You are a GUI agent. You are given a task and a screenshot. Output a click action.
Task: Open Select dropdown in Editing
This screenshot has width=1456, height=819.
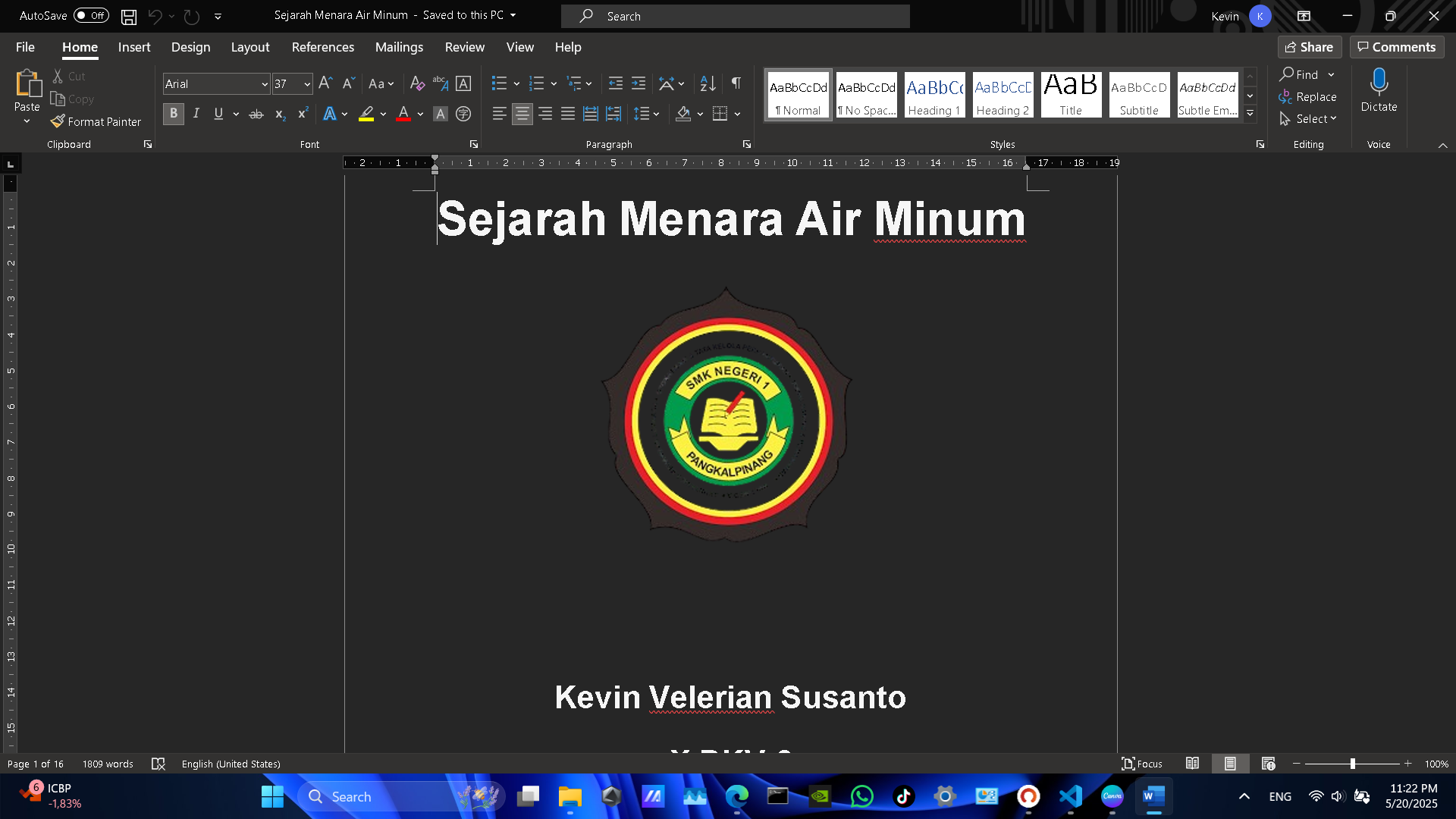pyautogui.click(x=1308, y=119)
